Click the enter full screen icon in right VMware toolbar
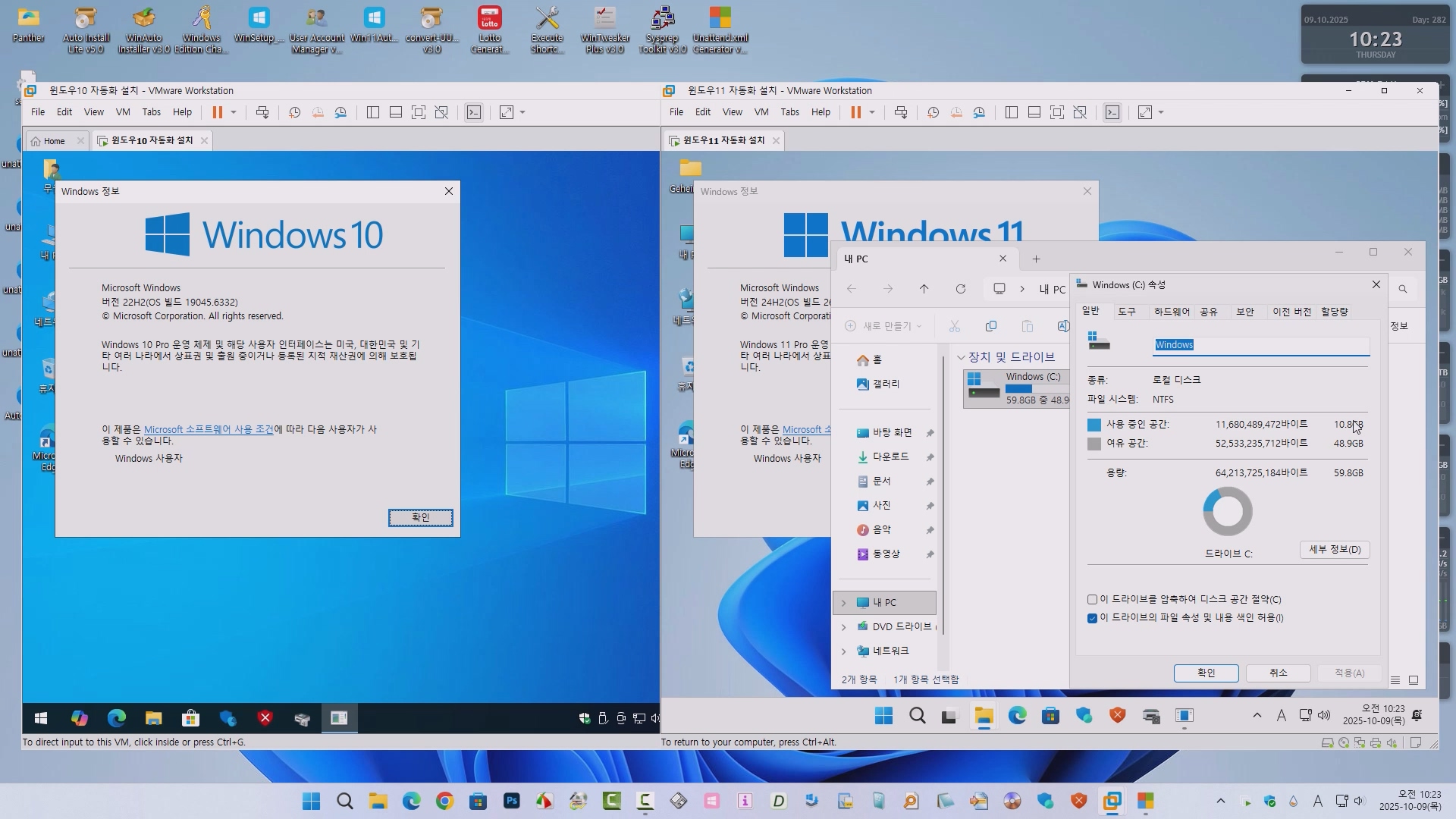1456x819 pixels. pos(1056,112)
